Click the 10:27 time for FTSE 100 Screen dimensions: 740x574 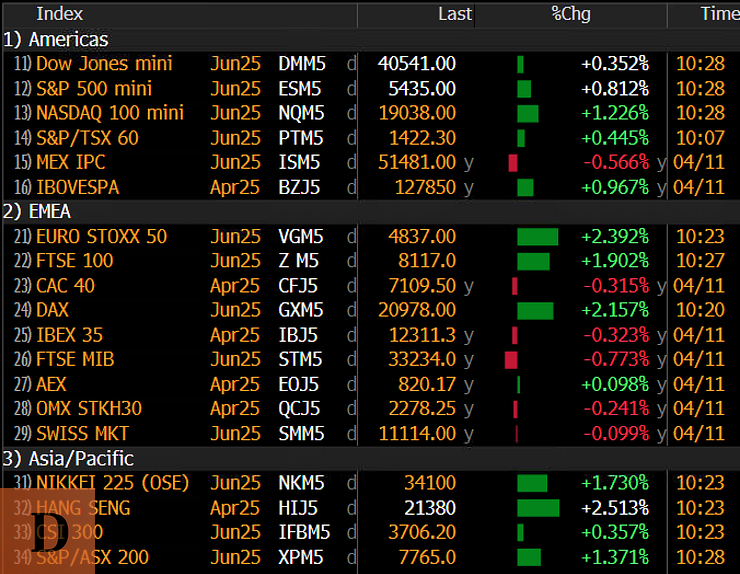tap(700, 261)
